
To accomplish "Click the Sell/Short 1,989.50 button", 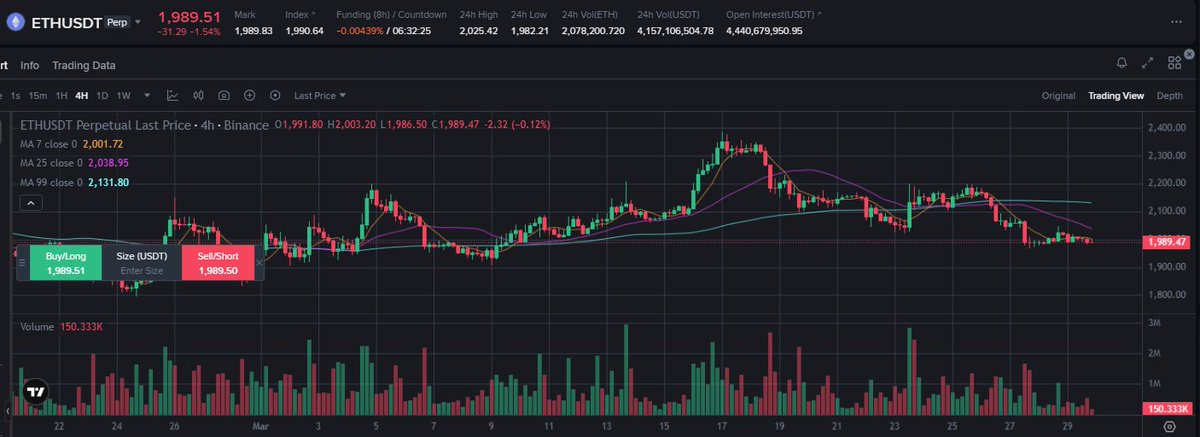I will [x=217, y=263].
